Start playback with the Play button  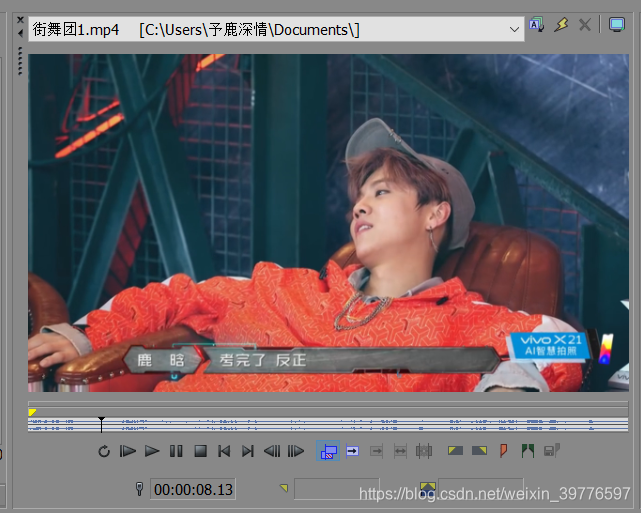click(152, 451)
